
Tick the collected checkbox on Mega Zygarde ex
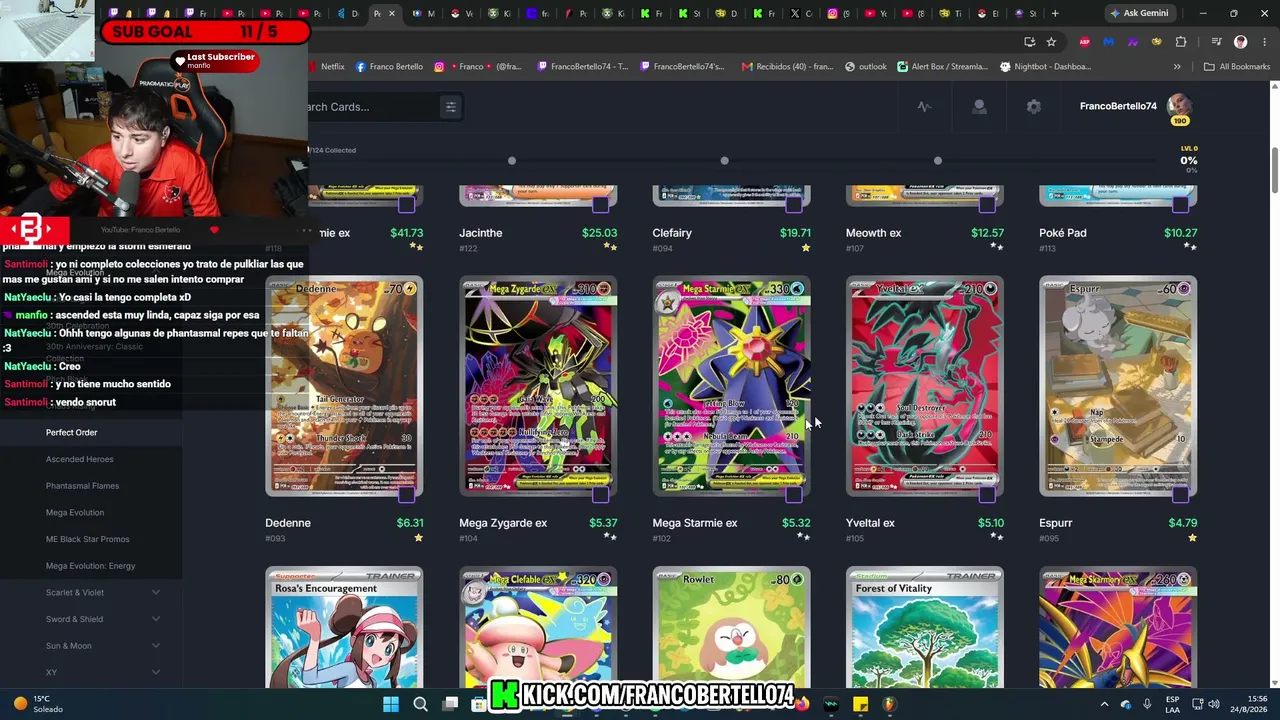600,494
